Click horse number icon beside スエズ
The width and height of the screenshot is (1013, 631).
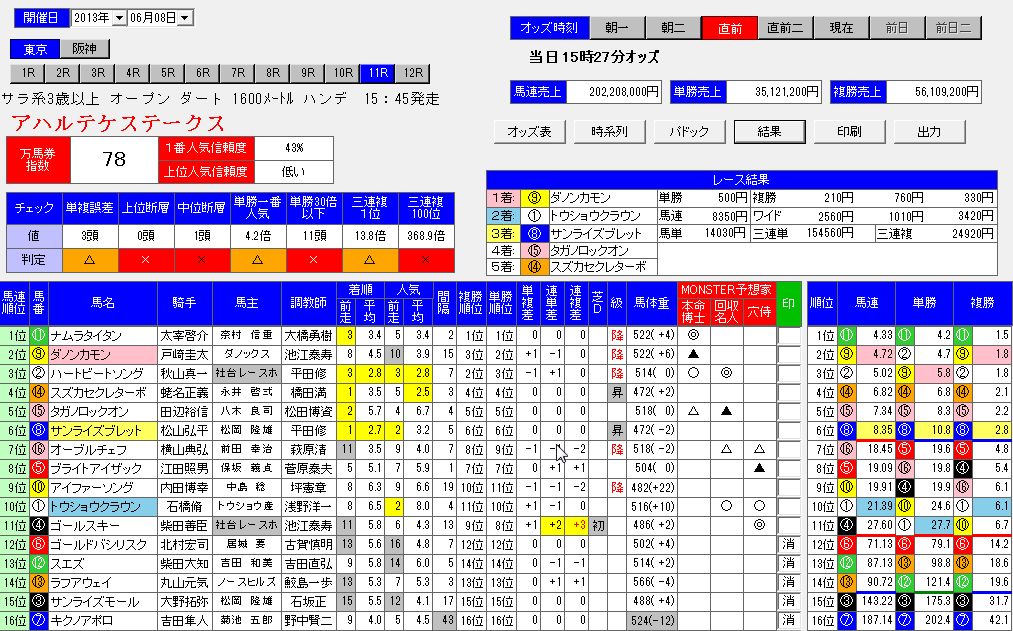click(39, 563)
